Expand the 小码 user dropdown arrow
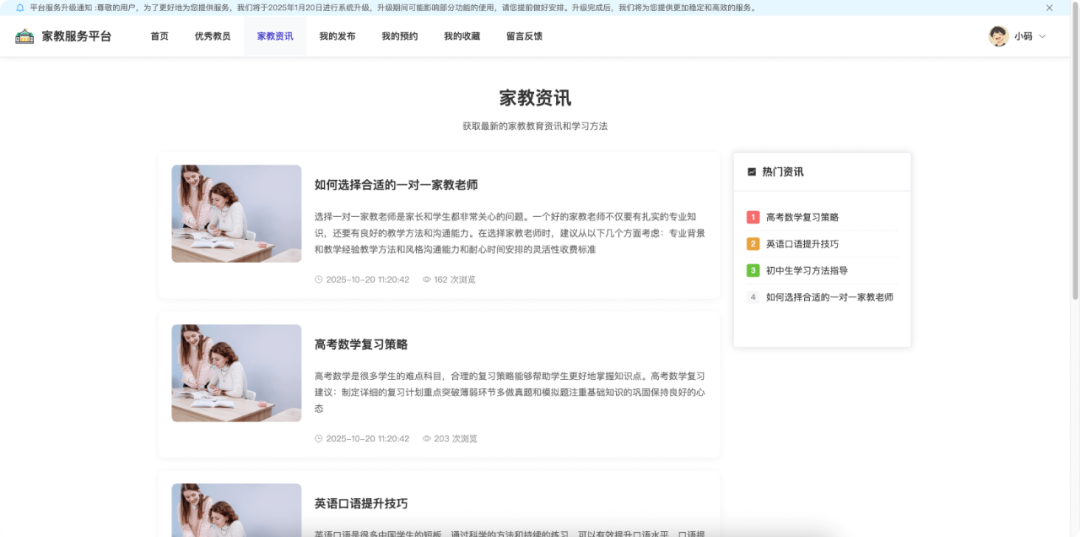This screenshot has height=537, width=1080. (x=1042, y=36)
